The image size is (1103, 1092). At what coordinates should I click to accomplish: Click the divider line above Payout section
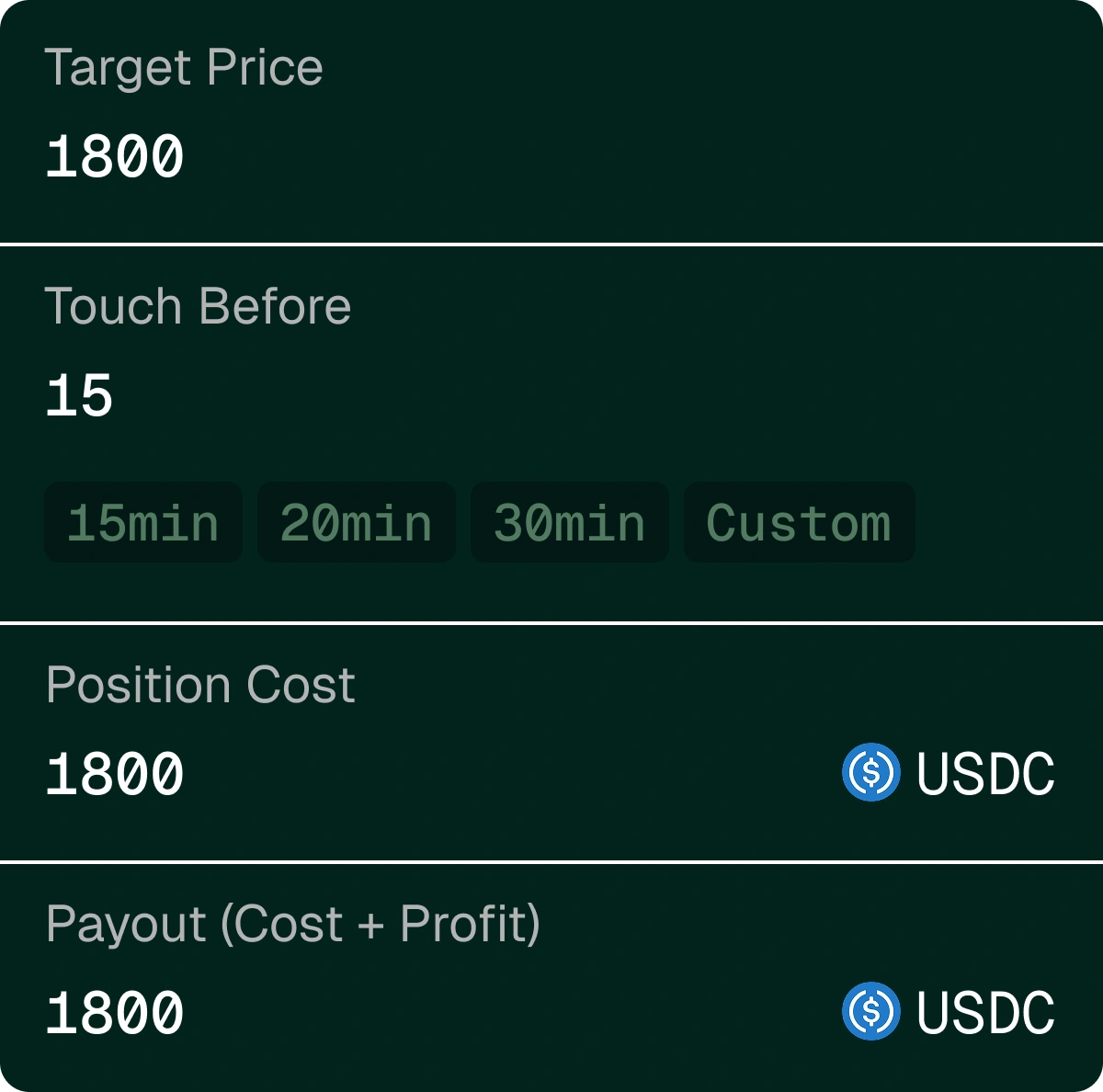tap(551, 862)
